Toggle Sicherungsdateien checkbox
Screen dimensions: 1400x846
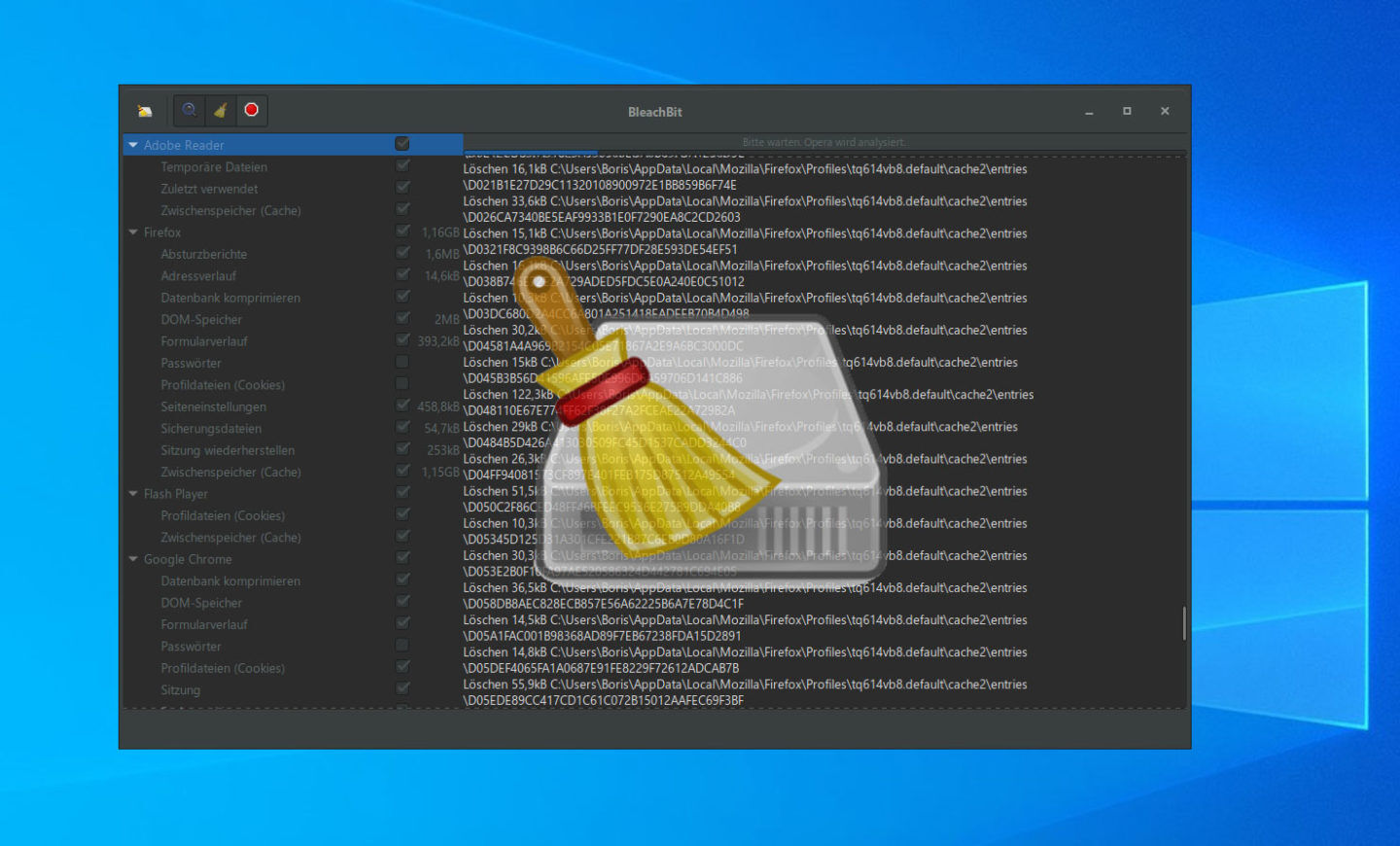pyautogui.click(x=402, y=427)
